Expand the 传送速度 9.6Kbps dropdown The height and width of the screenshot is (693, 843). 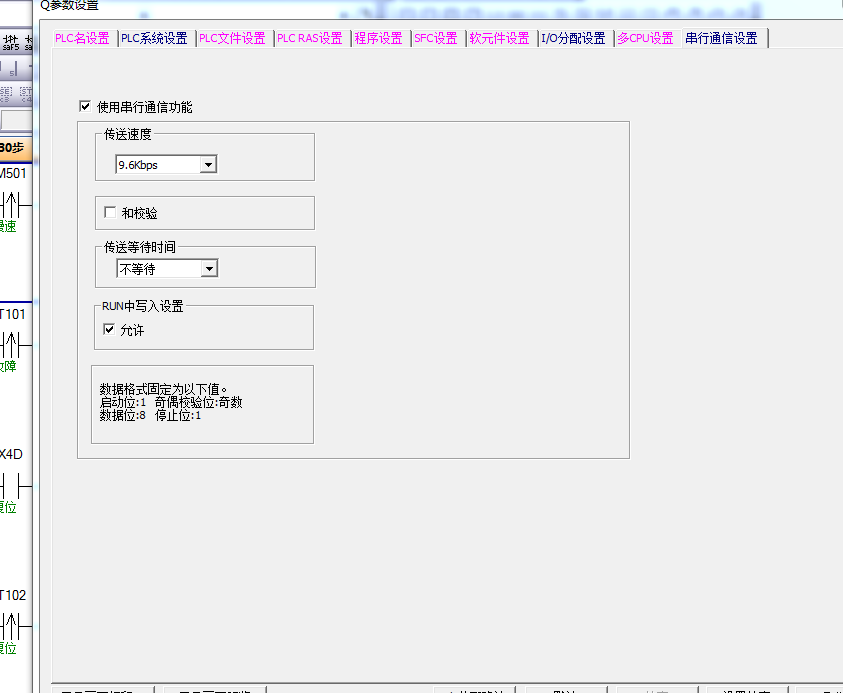click(x=208, y=165)
